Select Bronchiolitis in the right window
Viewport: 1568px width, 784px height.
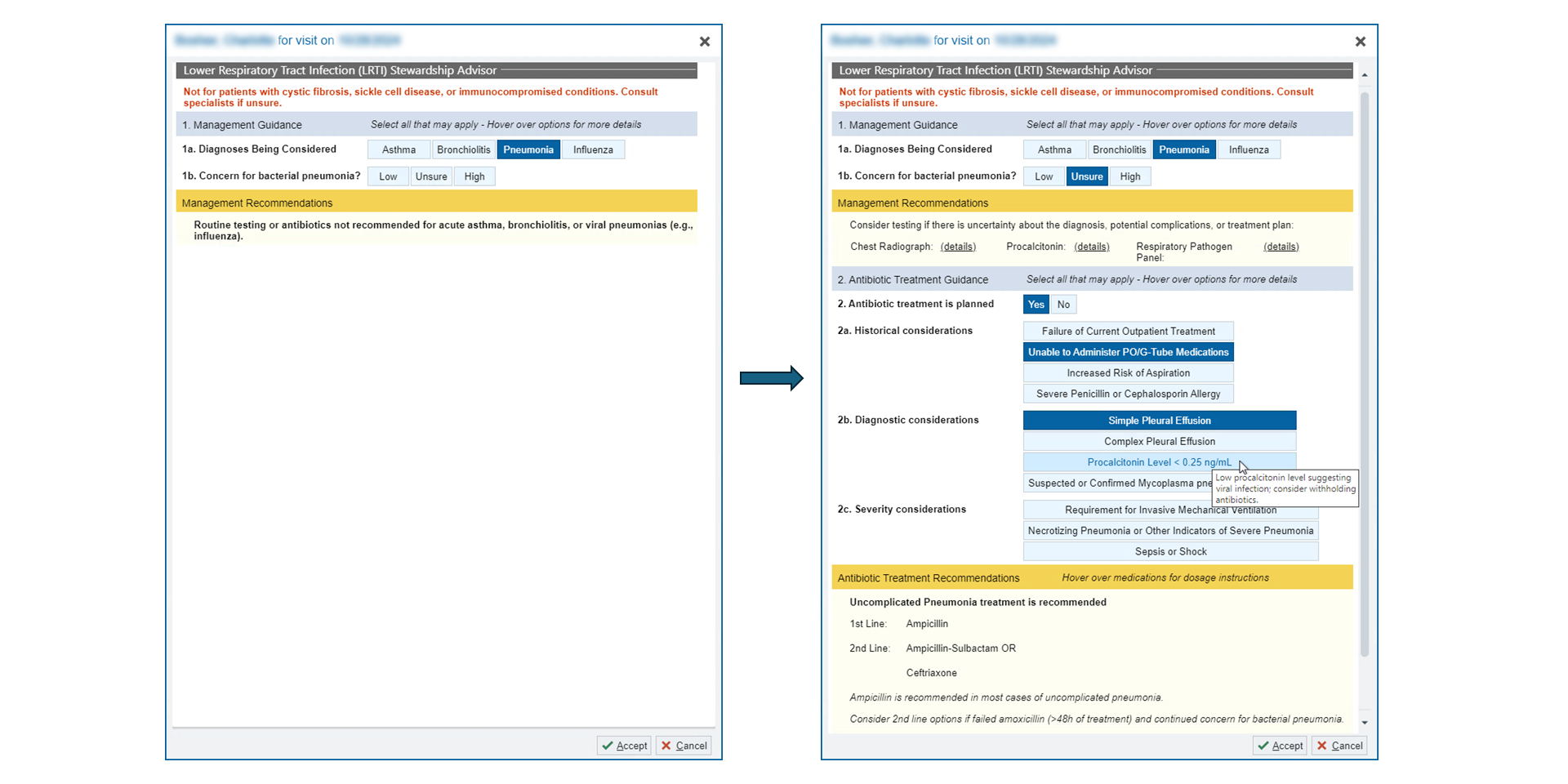coord(1120,149)
